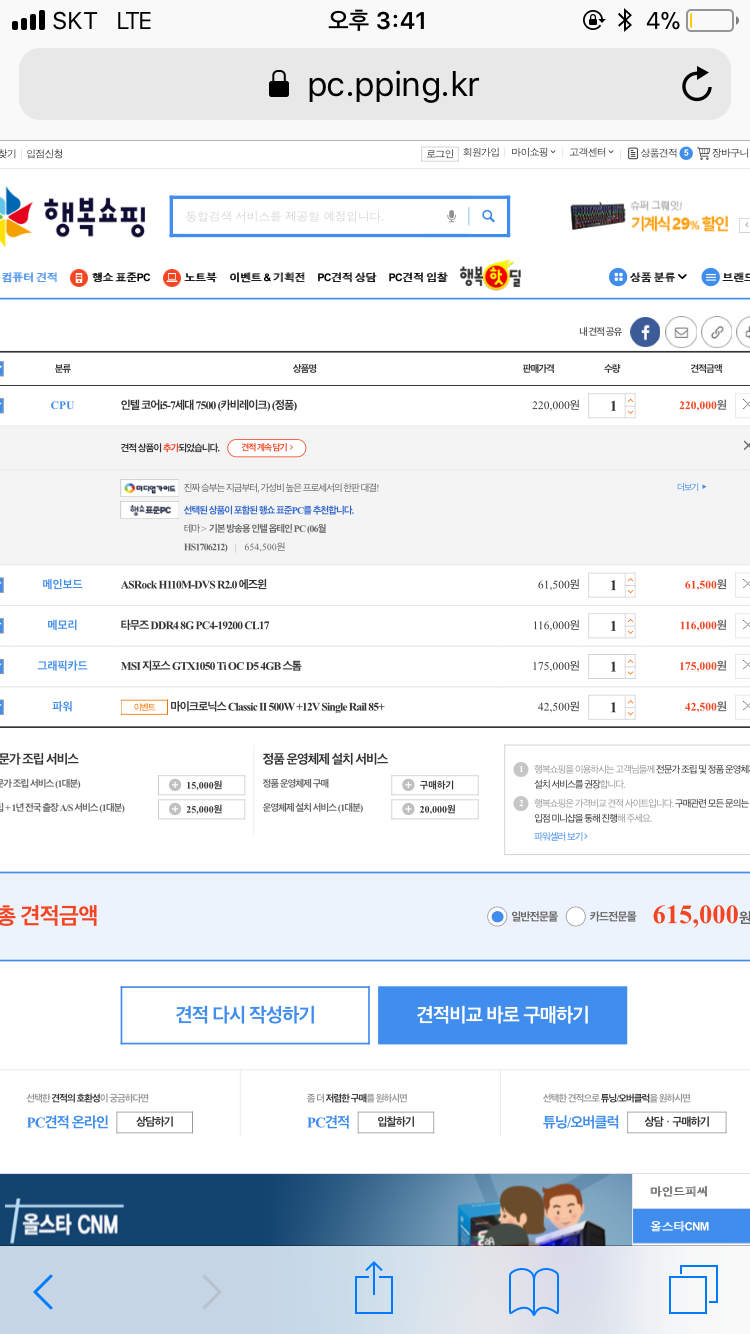
Task: Reload the page in Safari
Action: click(697, 85)
